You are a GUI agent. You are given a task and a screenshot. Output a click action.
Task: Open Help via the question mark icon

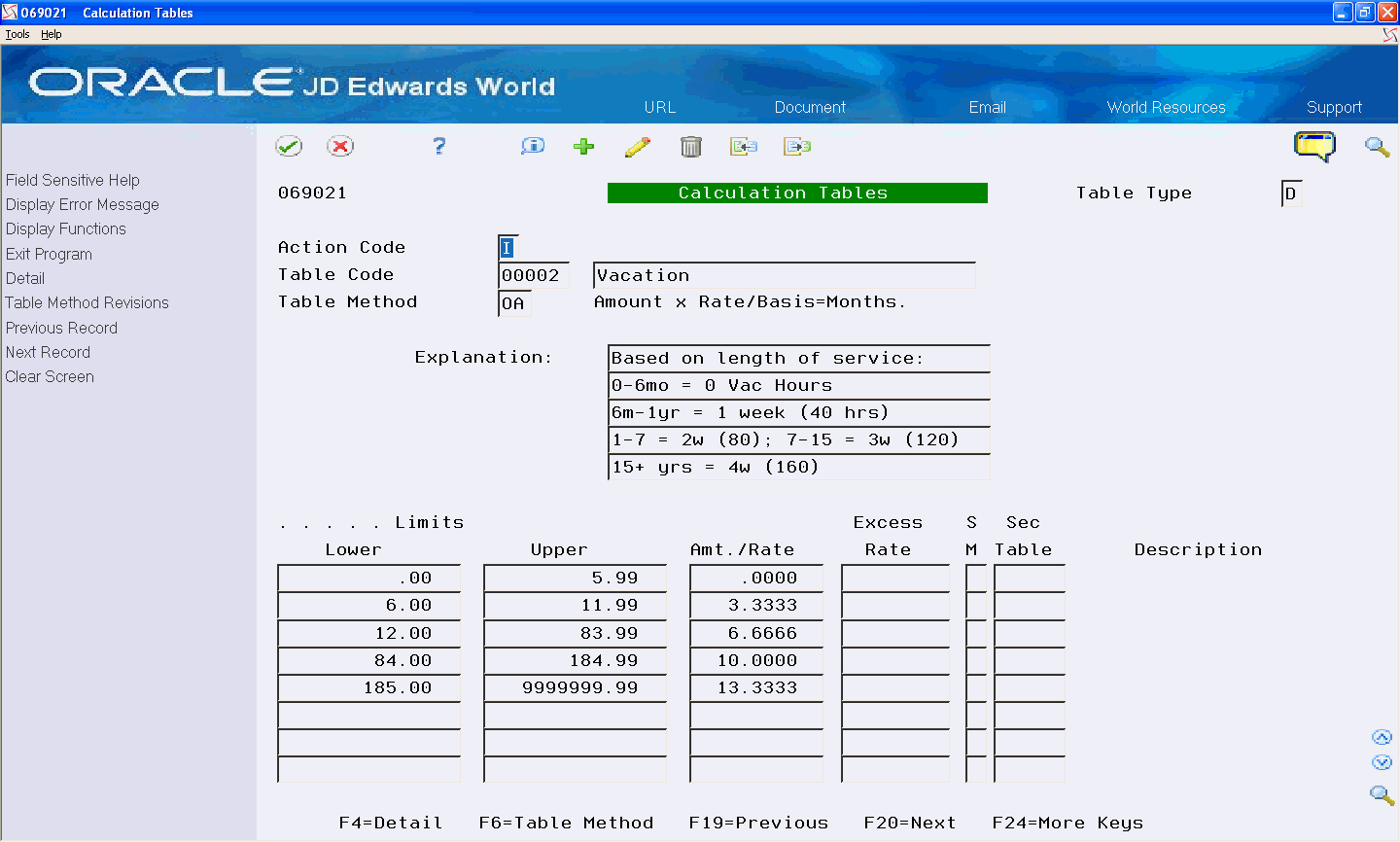click(438, 147)
